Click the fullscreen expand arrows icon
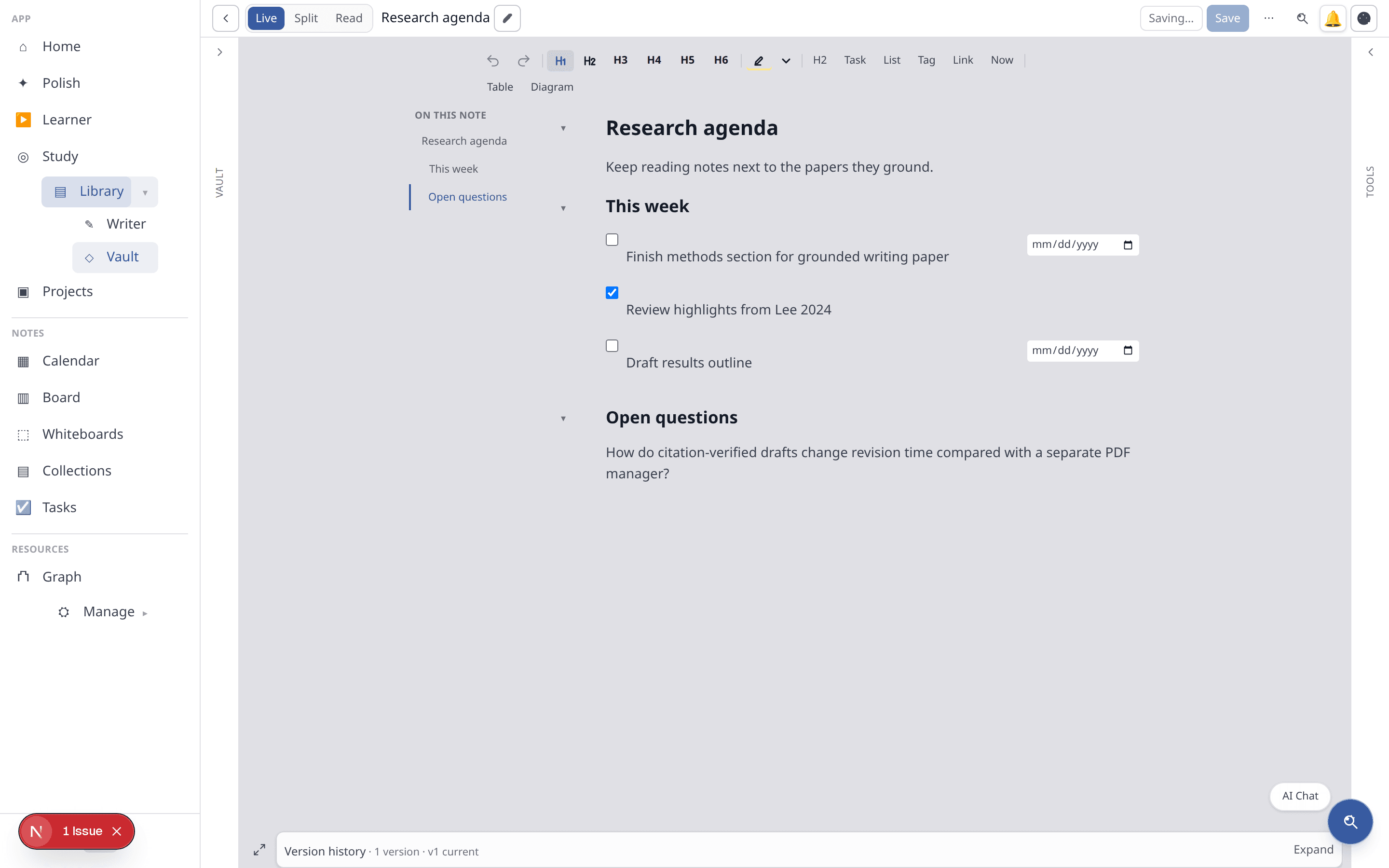1389x868 pixels. [259, 850]
